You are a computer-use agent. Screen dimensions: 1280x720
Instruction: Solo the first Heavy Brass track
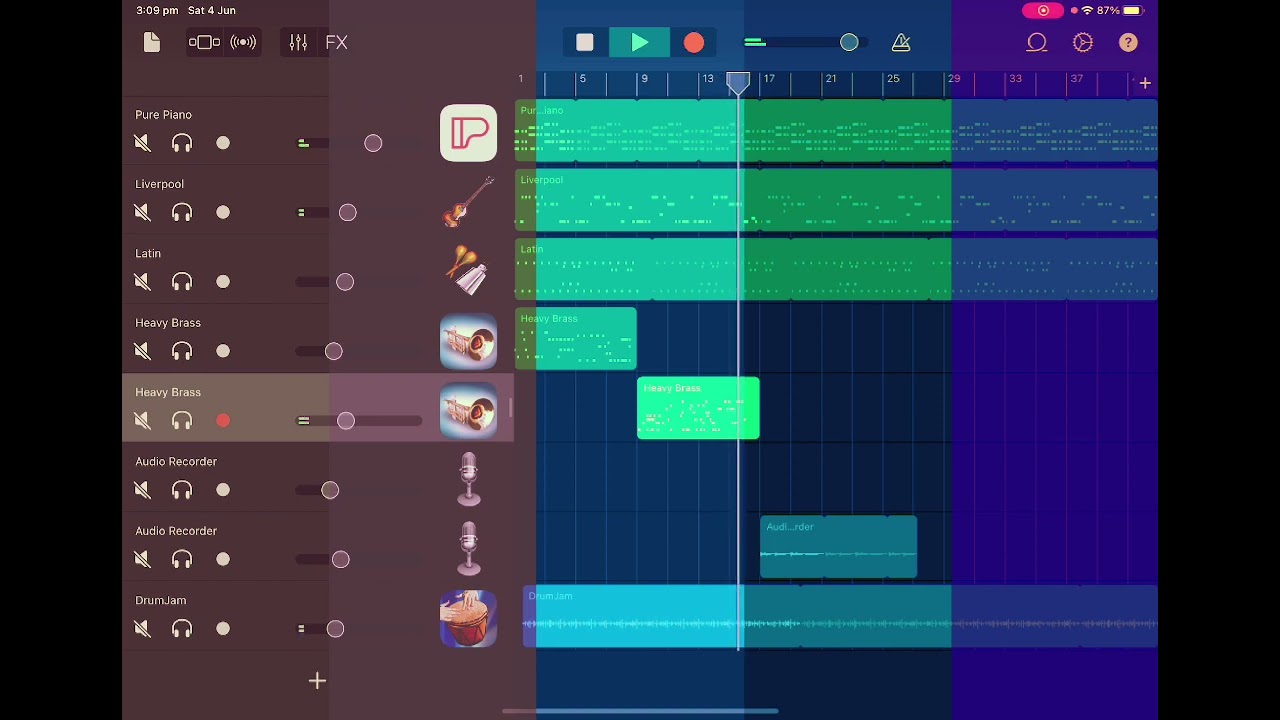[x=182, y=351]
